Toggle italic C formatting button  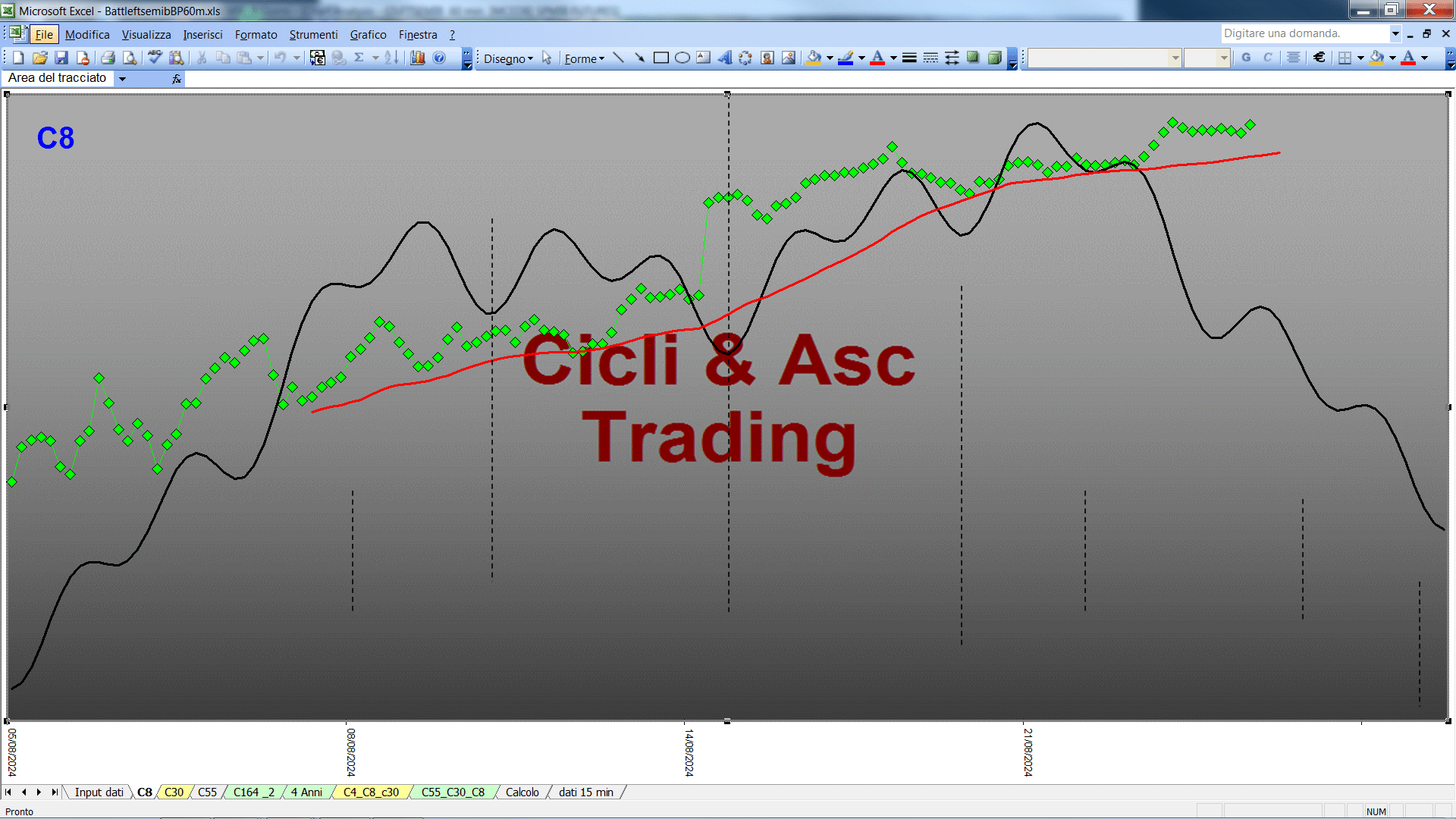pyautogui.click(x=1267, y=58)
